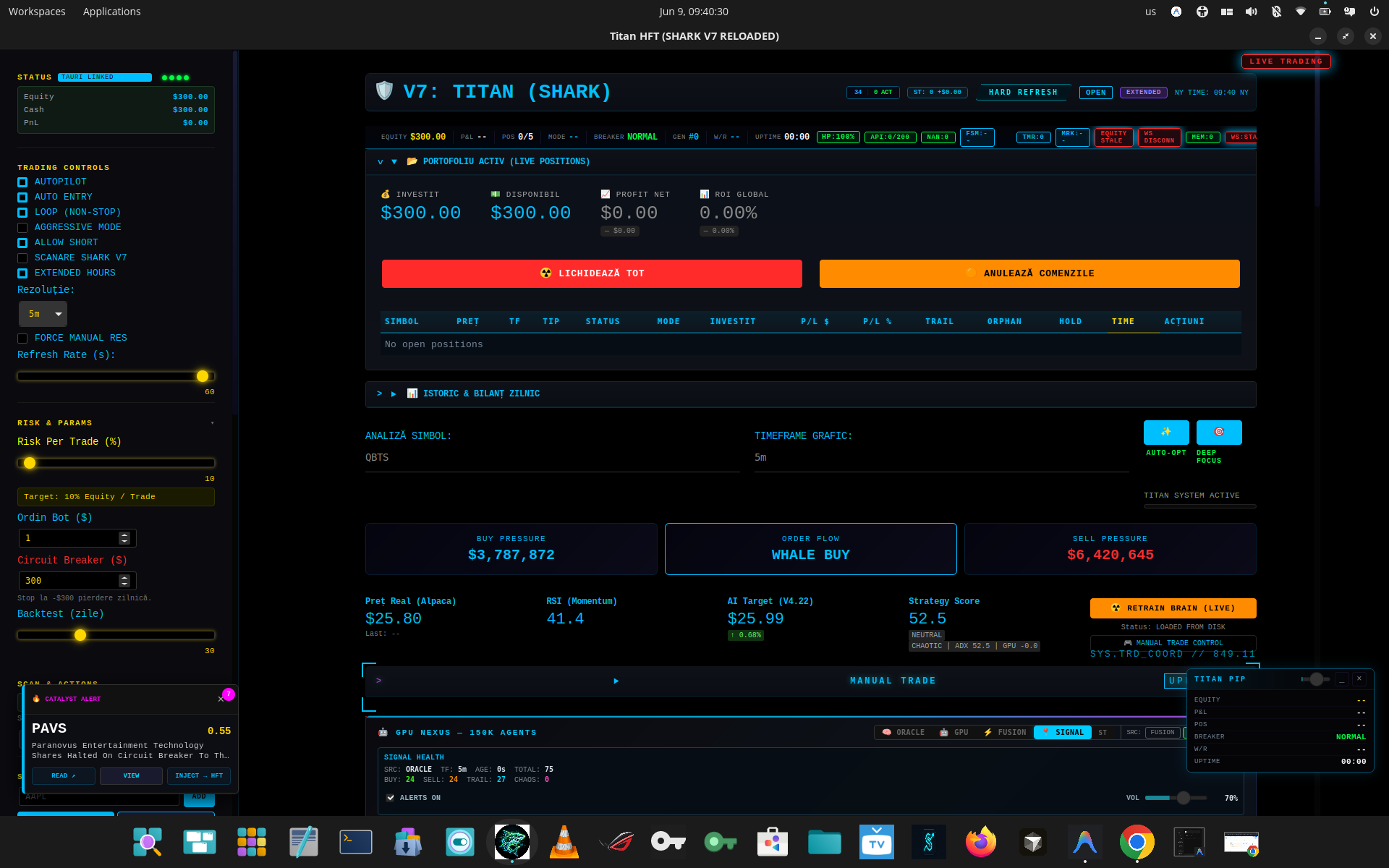
Task: Open the ROG icon app in dock
Action: coord(616,842)
